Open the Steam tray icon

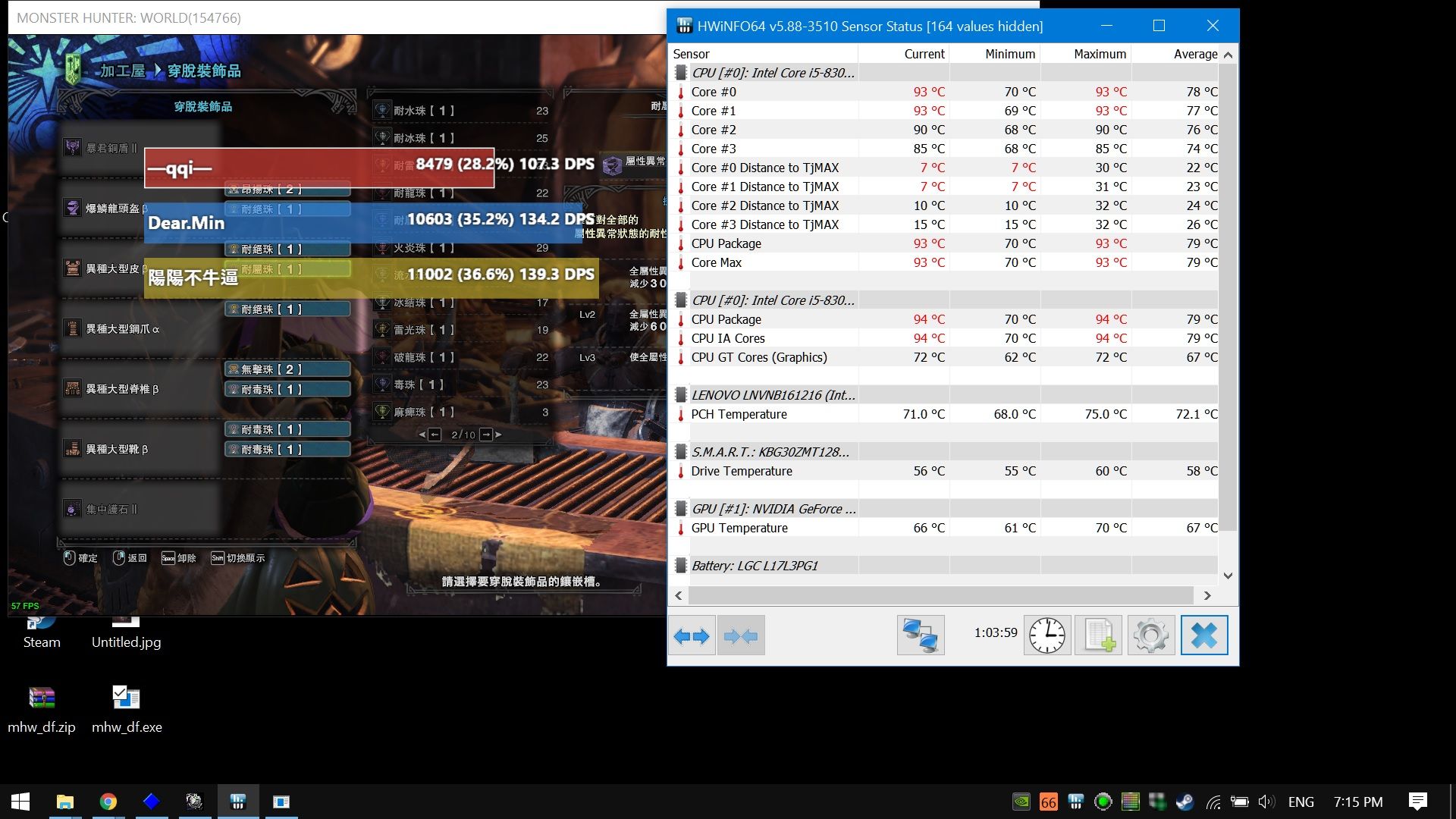tap(1185, 802)
